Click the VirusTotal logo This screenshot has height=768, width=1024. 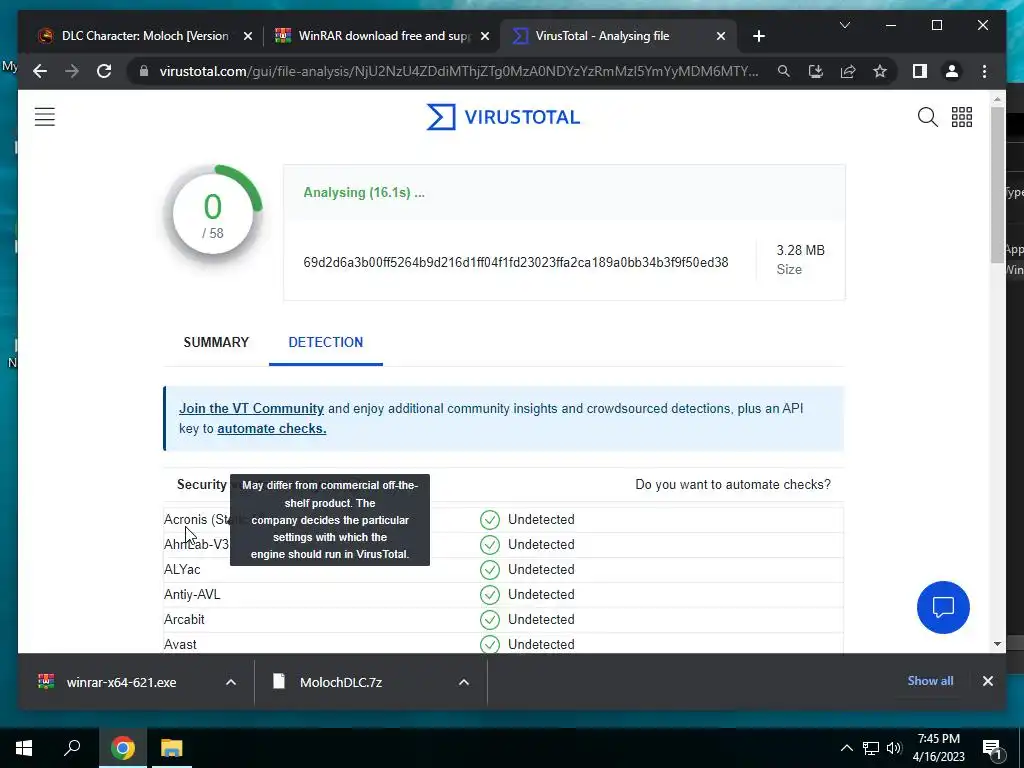[x=503, y=118]
